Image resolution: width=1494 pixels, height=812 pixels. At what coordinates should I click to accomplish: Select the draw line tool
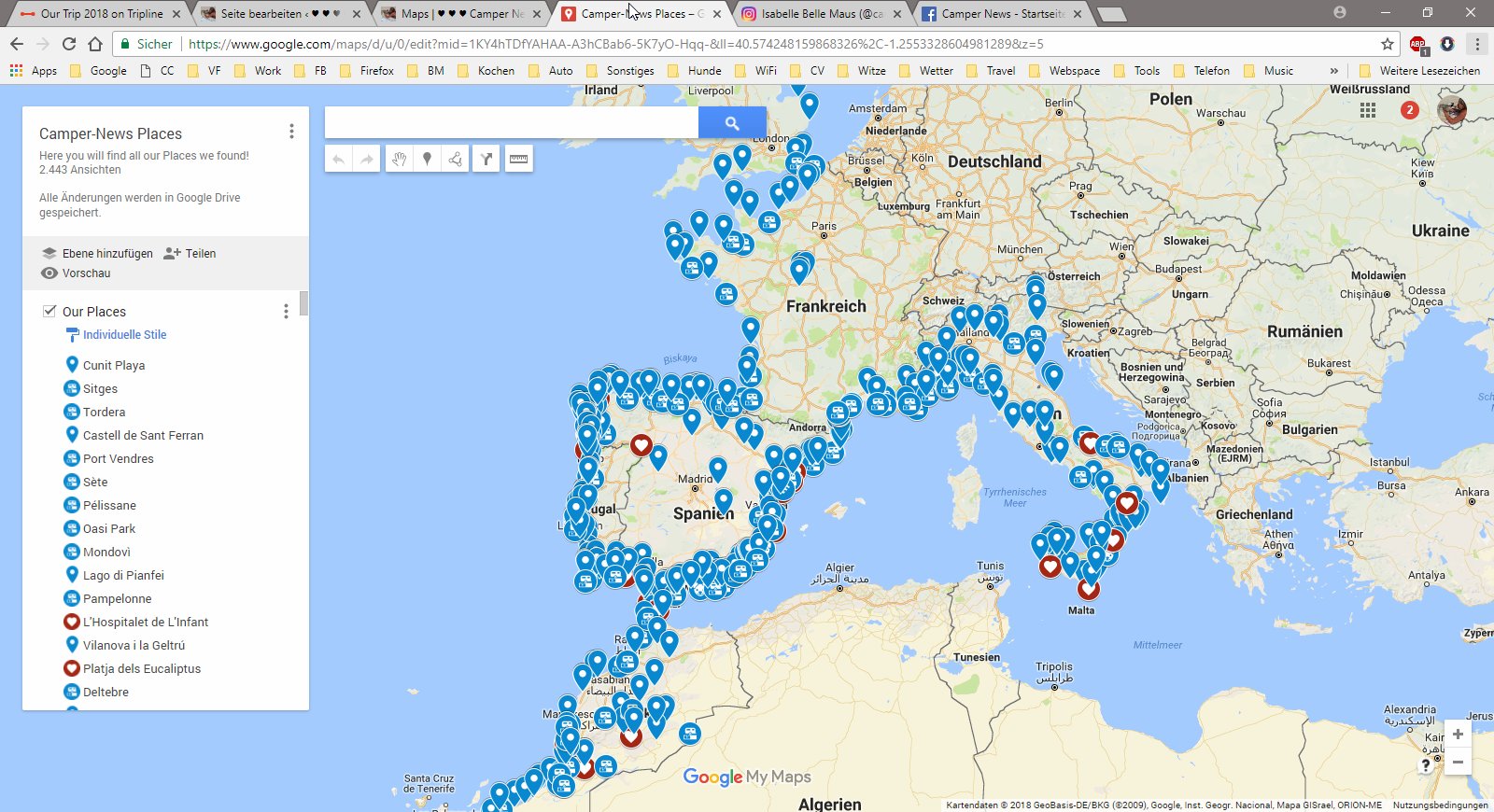pos(455,160)
